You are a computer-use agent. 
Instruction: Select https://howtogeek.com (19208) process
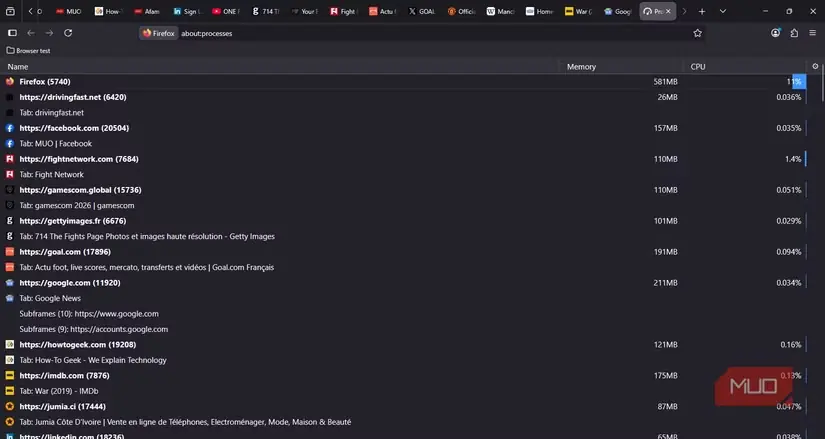(405, 345)
